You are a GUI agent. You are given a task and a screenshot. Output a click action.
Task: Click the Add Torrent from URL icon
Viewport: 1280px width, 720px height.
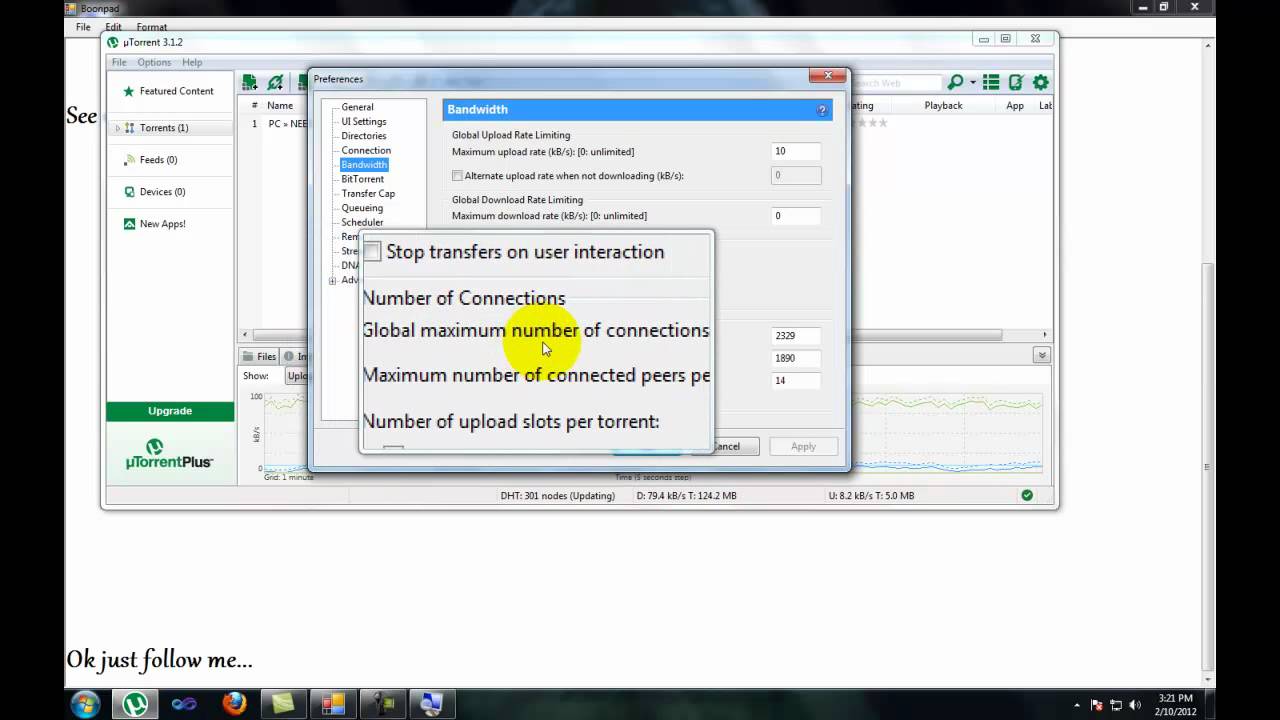click(275, 82)
